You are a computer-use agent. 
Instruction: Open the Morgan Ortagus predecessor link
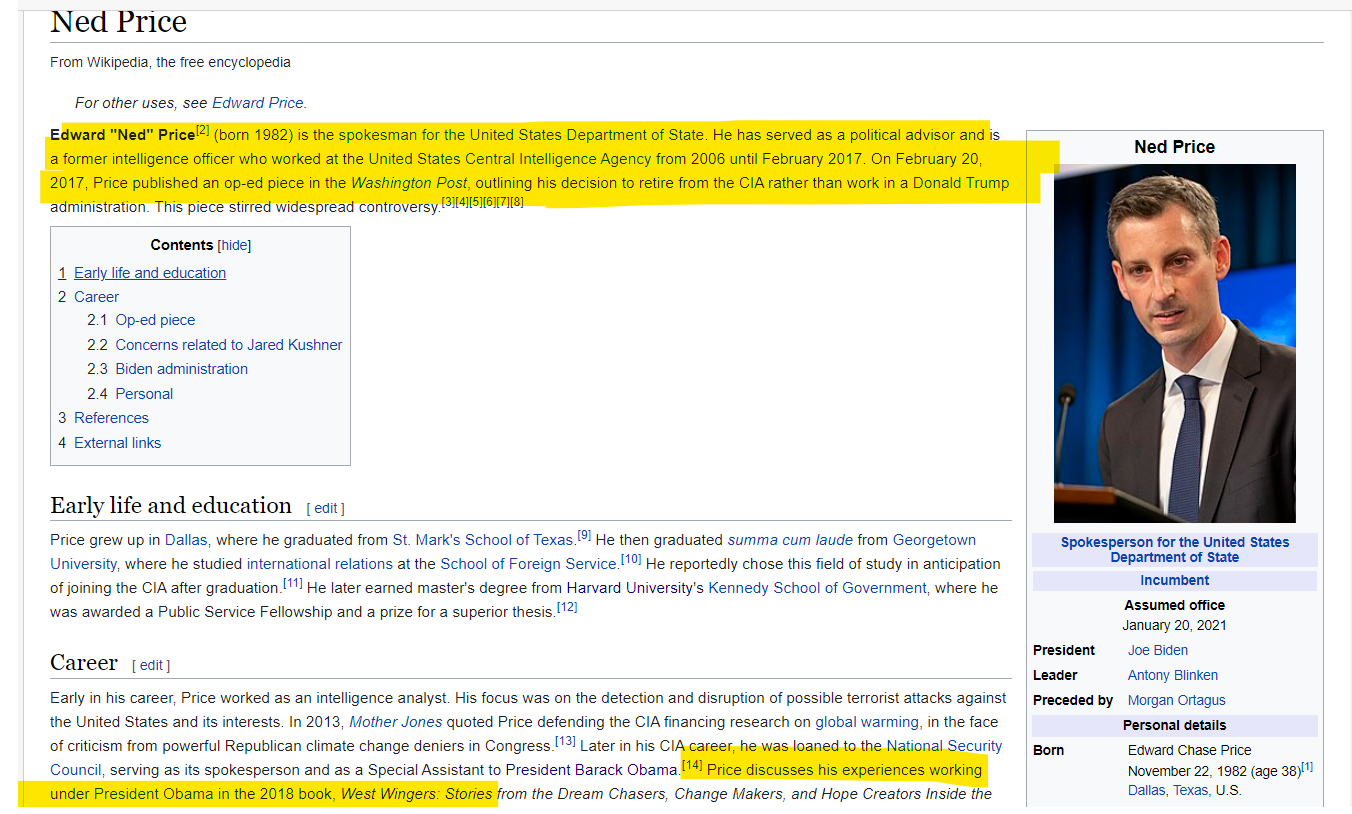click(x=1177, y=700)
